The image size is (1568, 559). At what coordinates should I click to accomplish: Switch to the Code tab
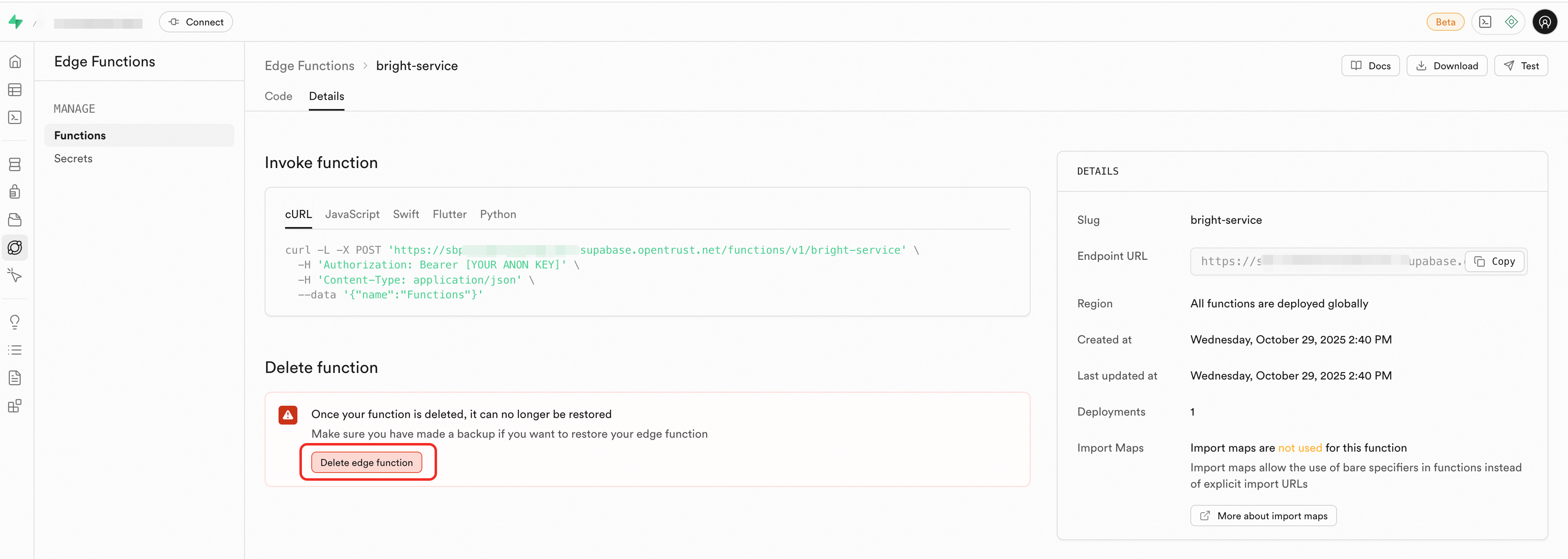click(x=278, y=96)
